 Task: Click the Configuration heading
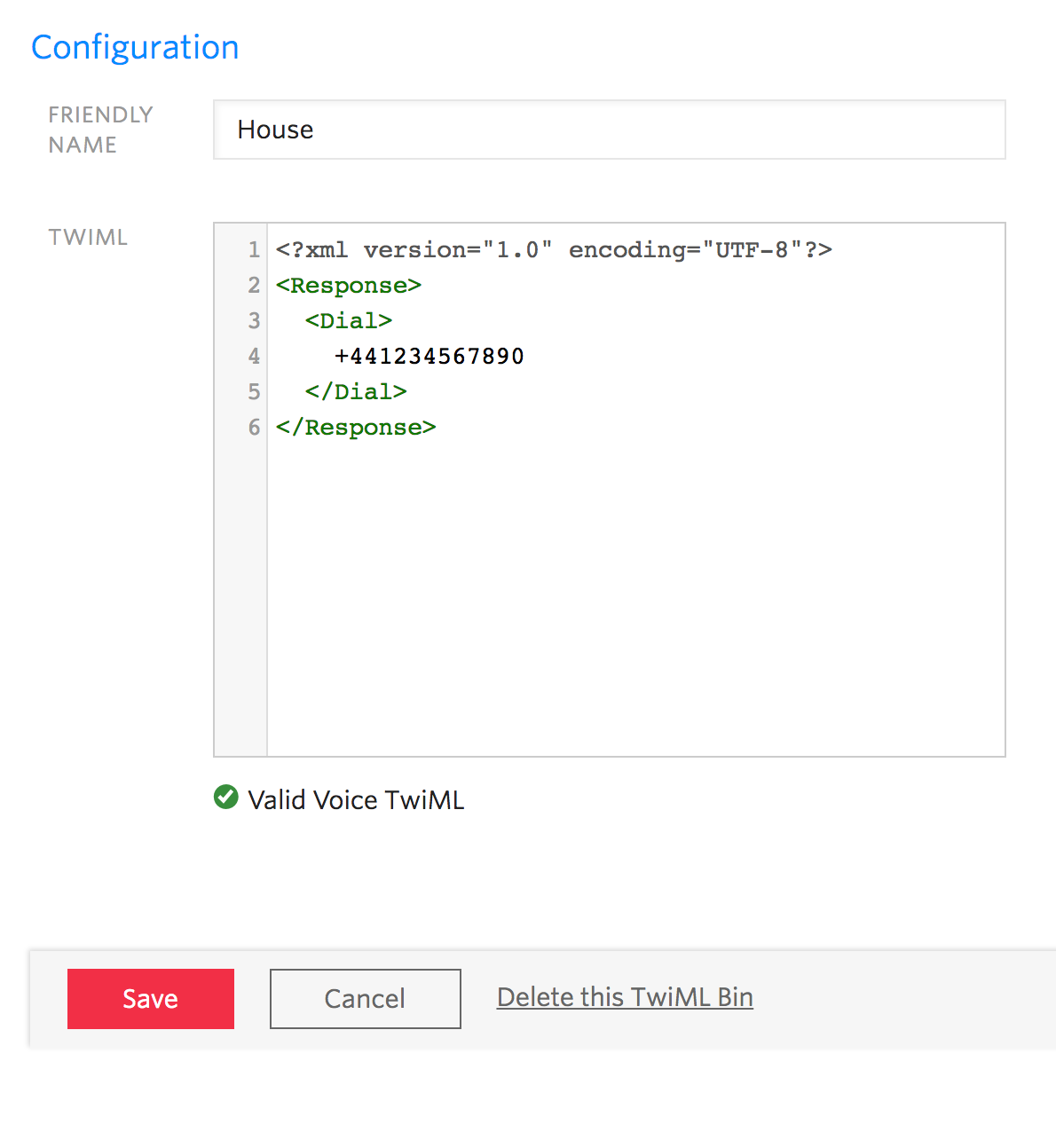coord(135,47)
